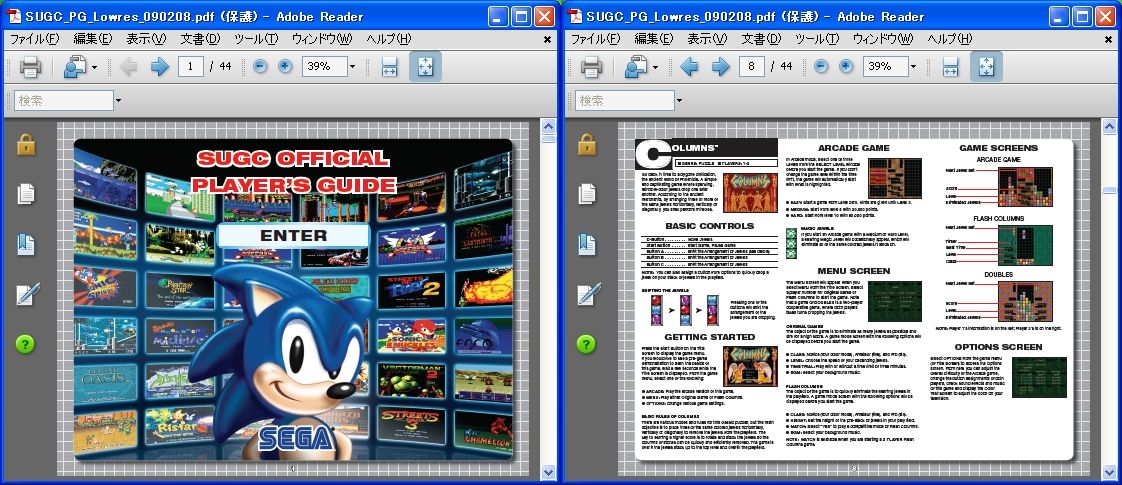Open Bookmarks panel icon in right window sidebar
This screenshot has width=1122, height=485.
click(x=587, y=243)
